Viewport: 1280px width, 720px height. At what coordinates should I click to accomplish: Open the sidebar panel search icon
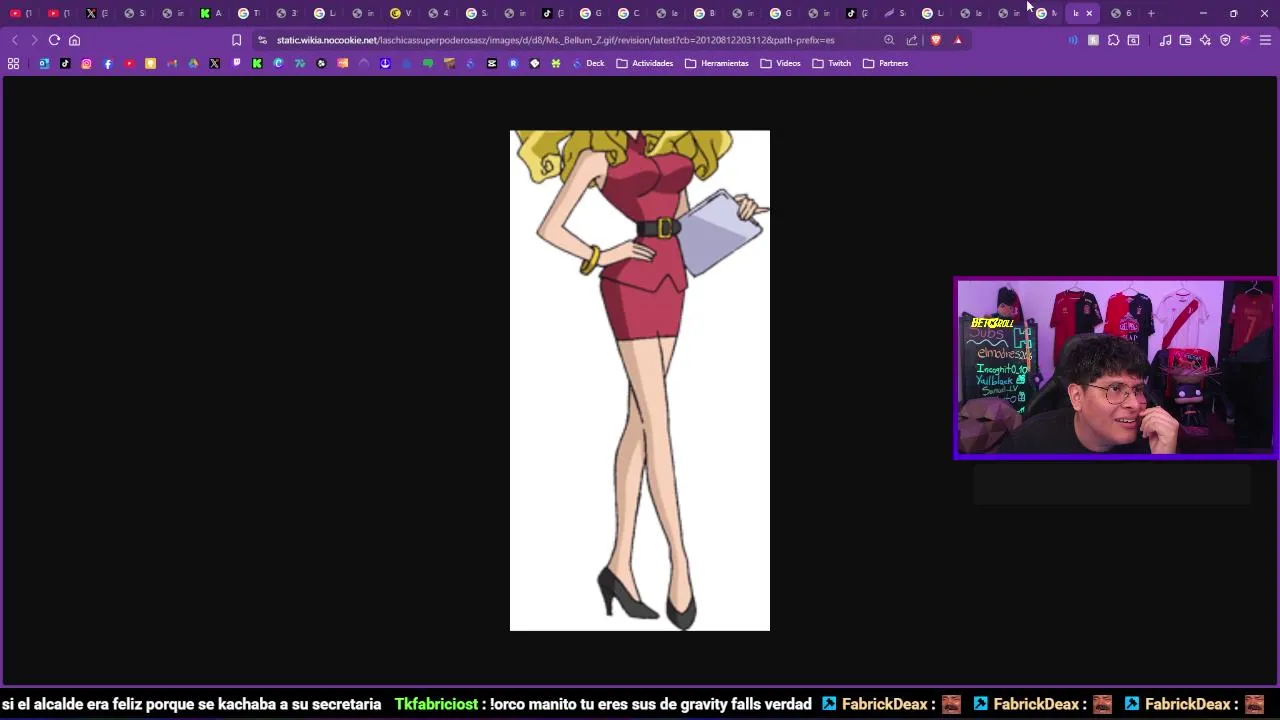point(1133,40)
